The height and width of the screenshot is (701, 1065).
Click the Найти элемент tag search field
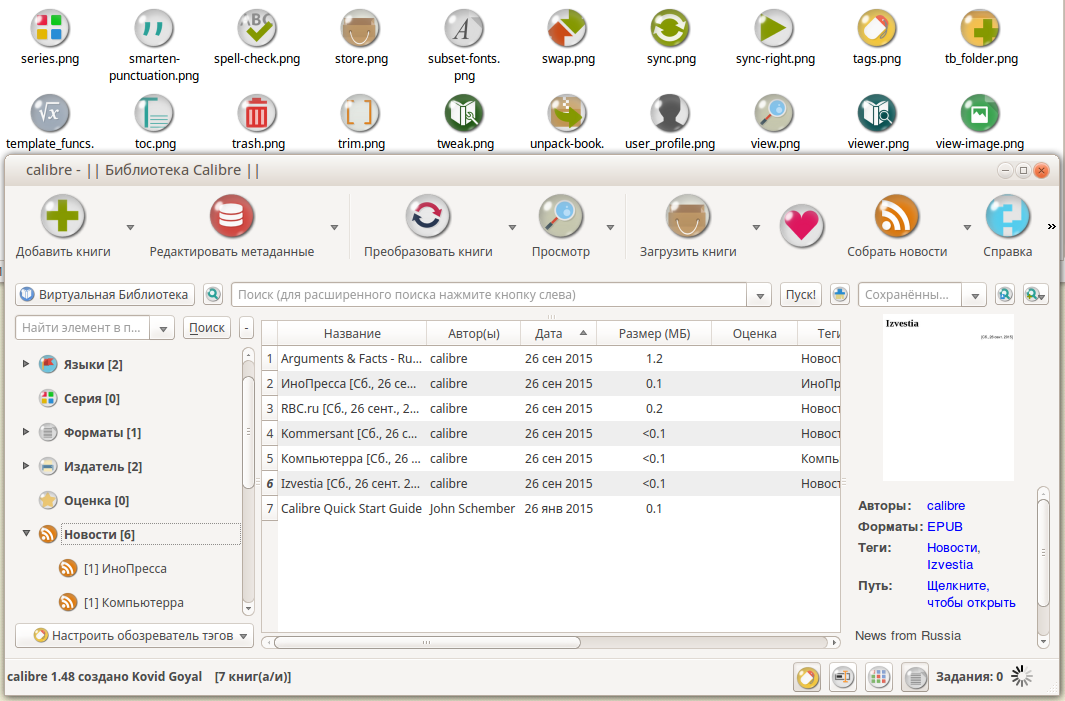coord(82,327)
